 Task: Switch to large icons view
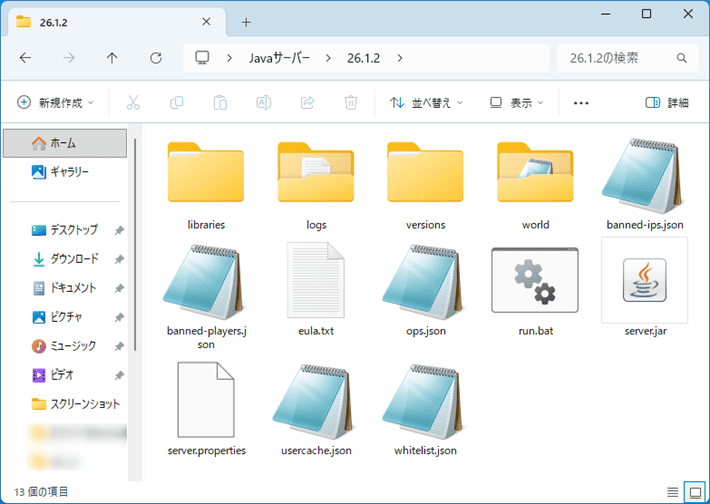point(695,492)
